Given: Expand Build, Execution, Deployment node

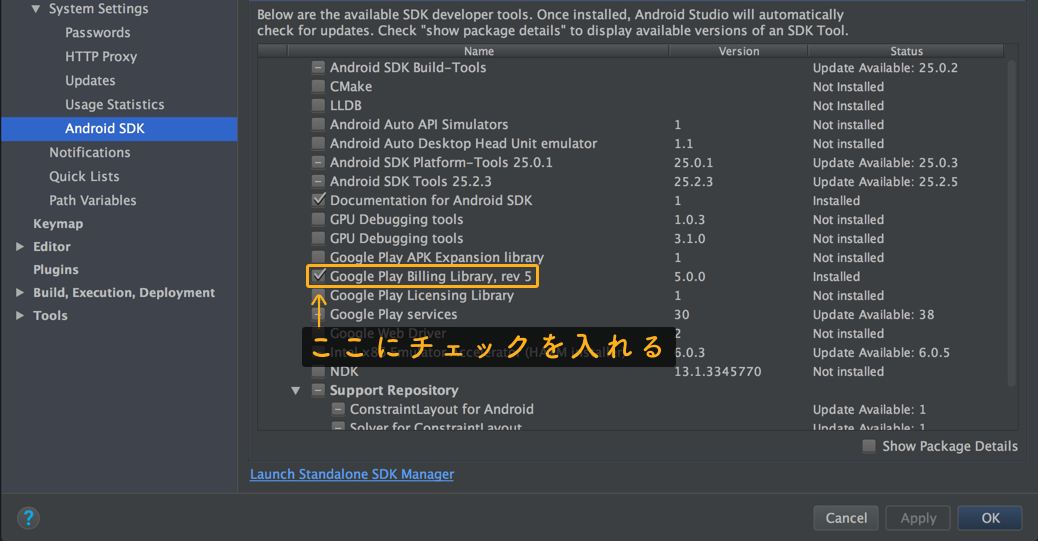Looking at the screenshot, I should coord(20,293).
